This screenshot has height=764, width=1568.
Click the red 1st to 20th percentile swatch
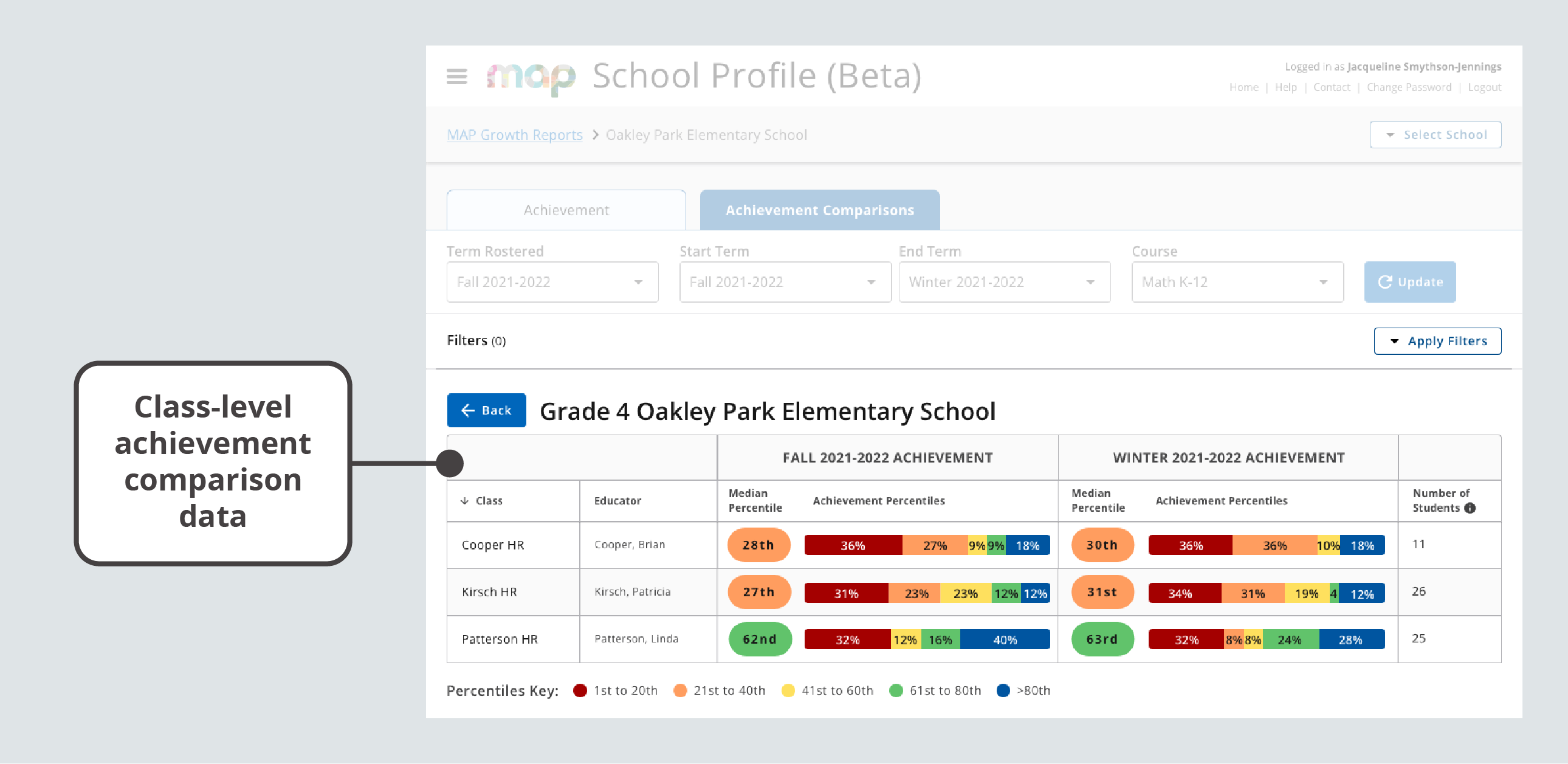point(580,690)
